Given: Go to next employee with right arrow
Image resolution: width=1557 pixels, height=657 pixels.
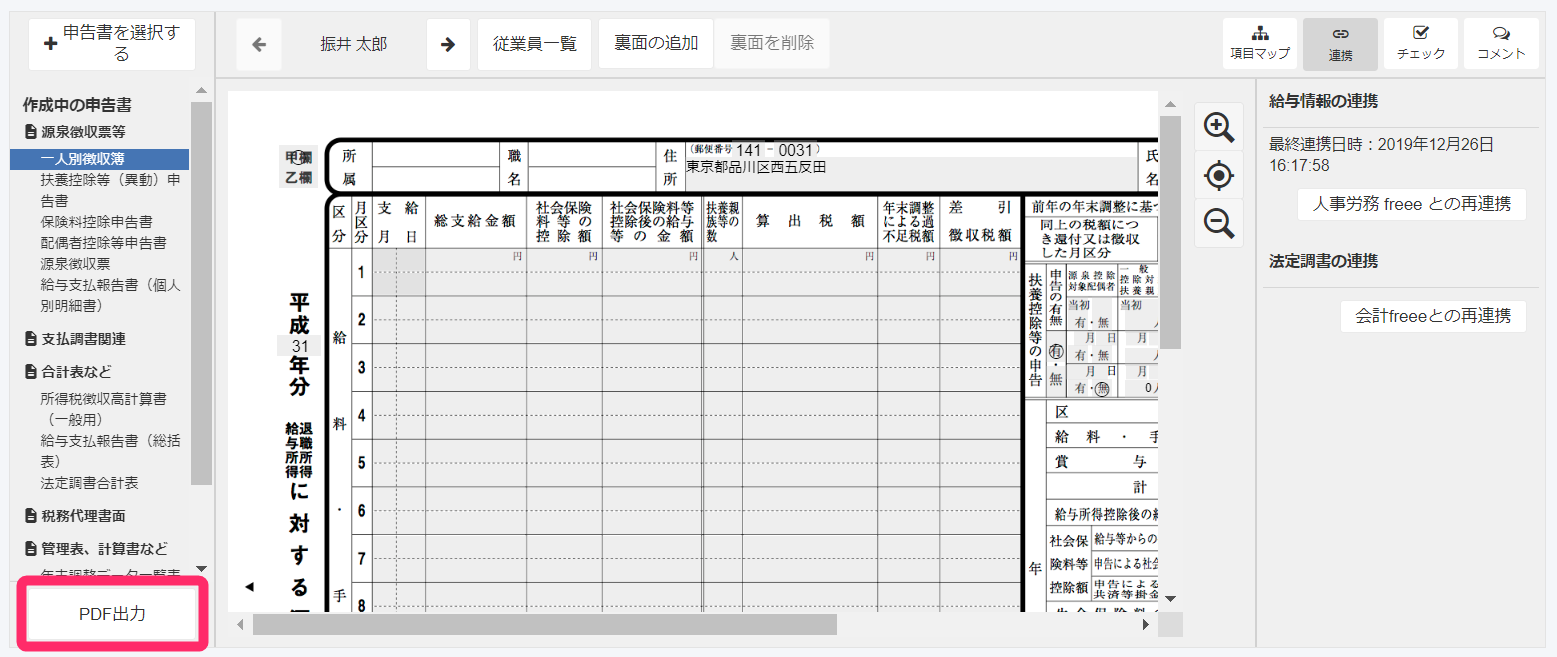Looking at the screenshot, I should pos(448,44).
